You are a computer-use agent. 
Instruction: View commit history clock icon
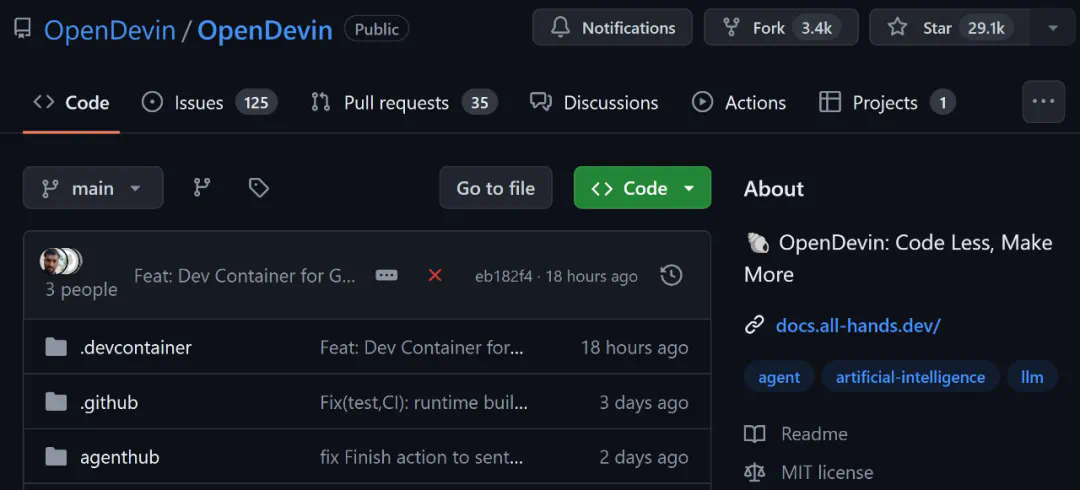(672, 275)
